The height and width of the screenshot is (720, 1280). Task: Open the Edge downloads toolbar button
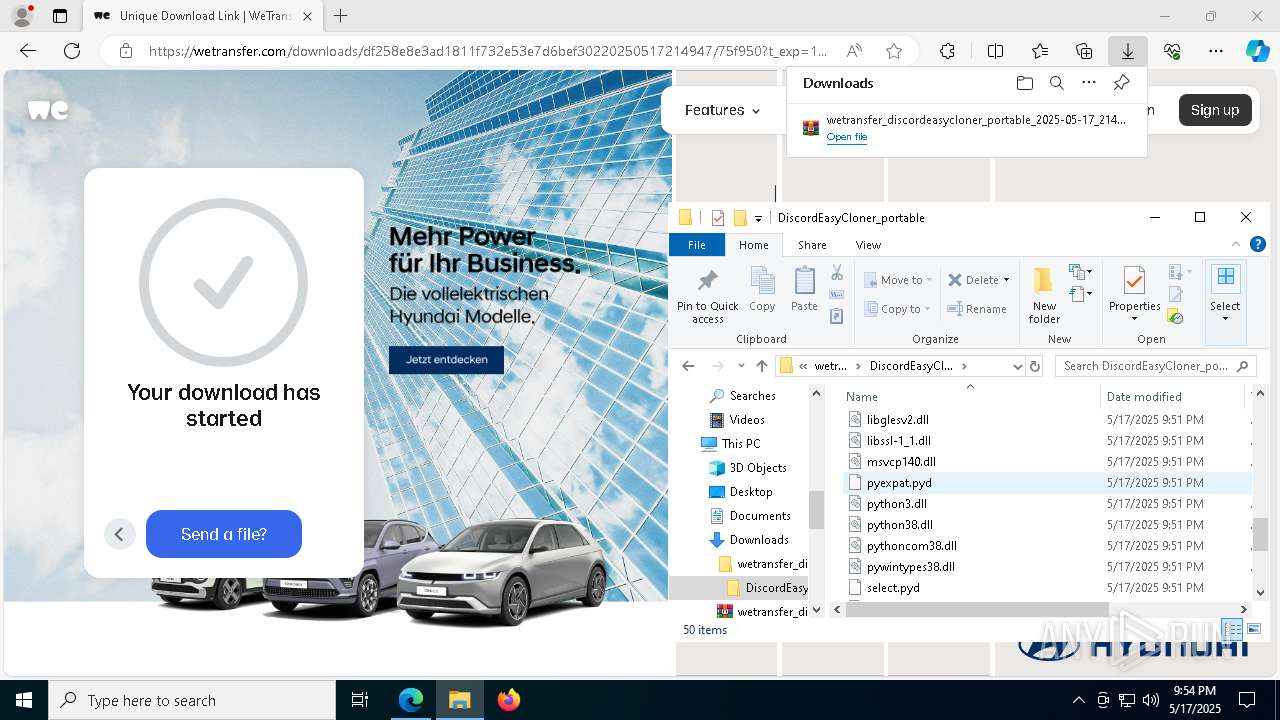[1127, 51]
